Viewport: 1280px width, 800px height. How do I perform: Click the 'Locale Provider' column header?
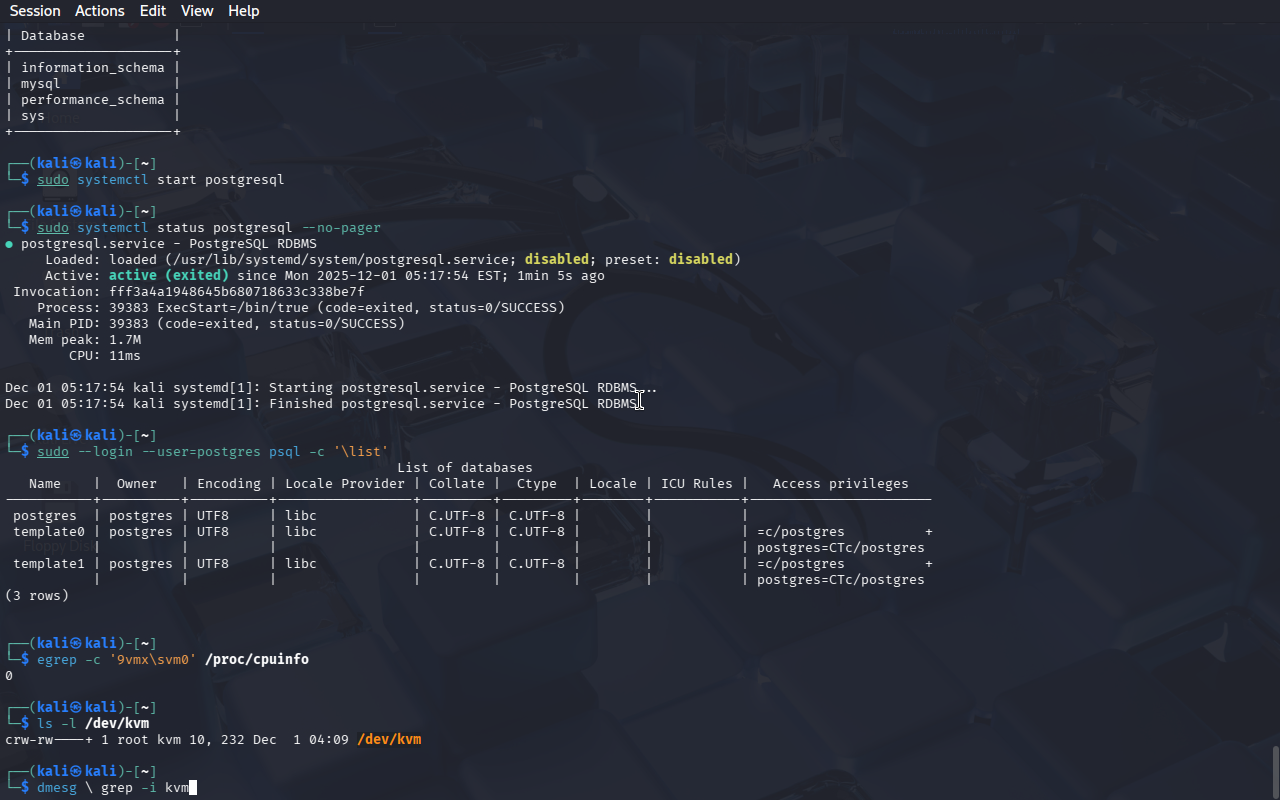tap(345, 484)
